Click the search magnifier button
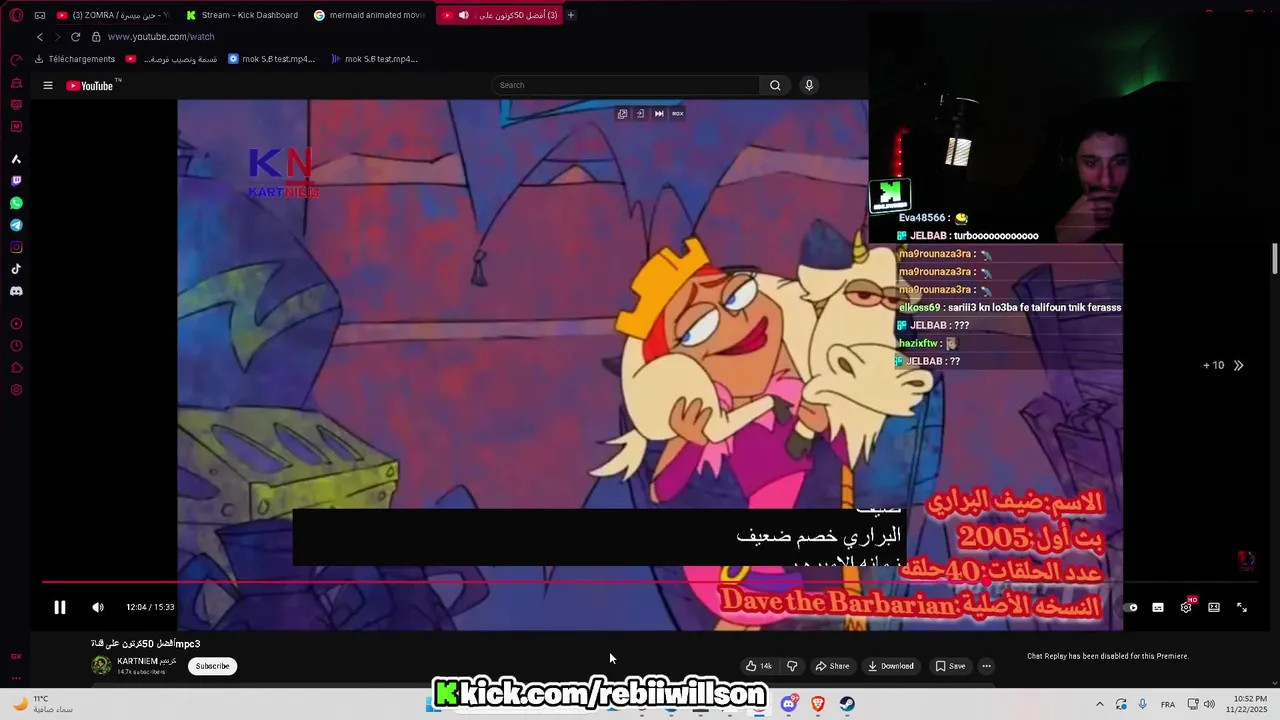Screen dimensions: 1280x720 (775, 85)
